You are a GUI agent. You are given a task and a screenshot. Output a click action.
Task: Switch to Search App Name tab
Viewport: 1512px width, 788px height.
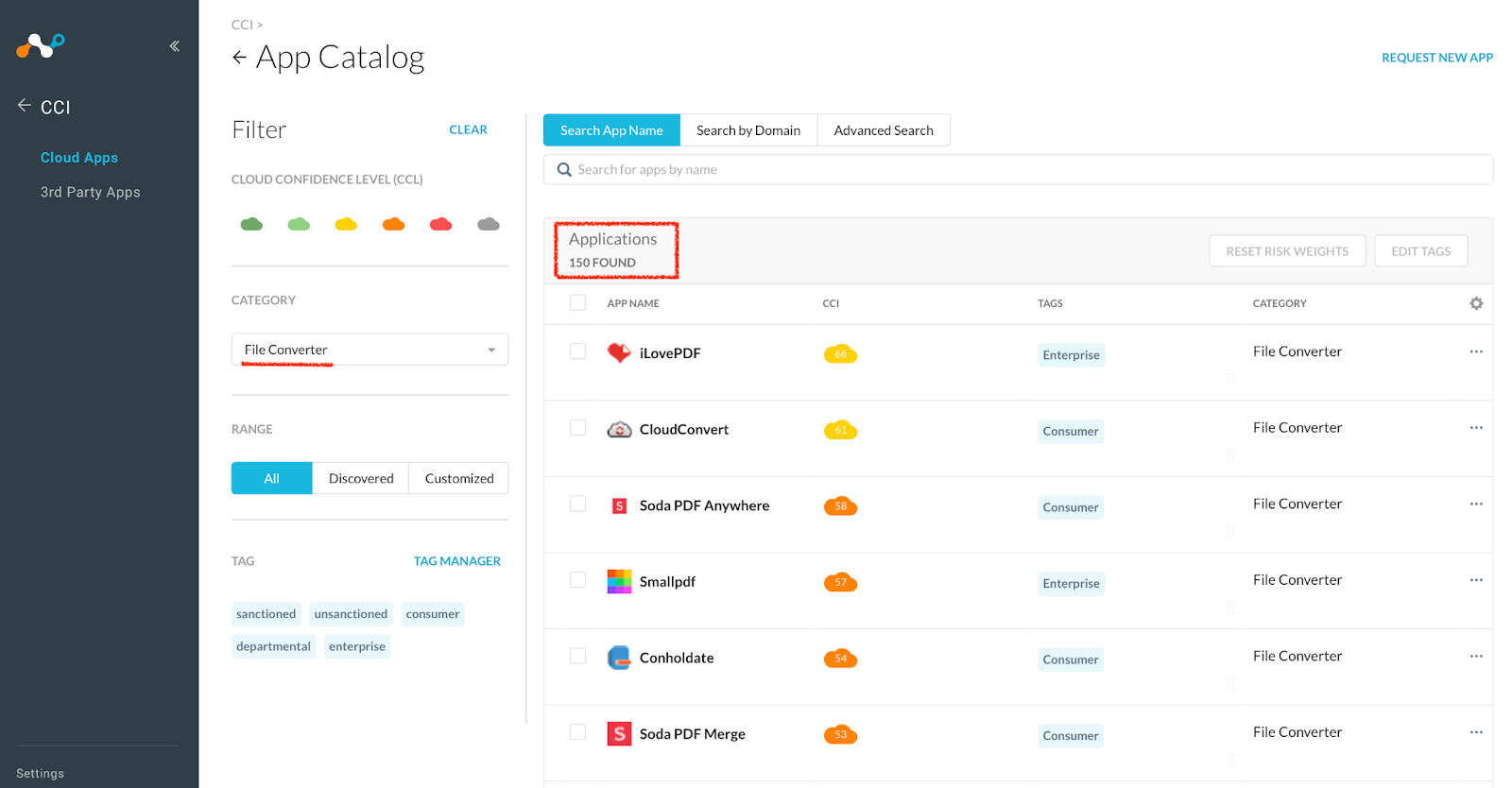(x=611, y=130)
